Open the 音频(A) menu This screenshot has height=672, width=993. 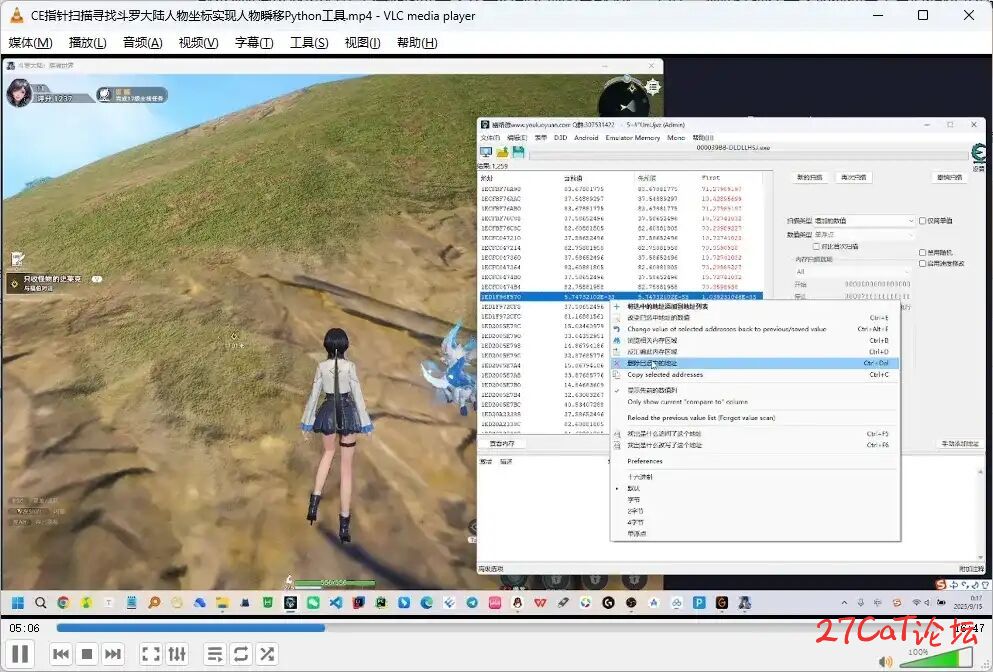click(x=142, y=42)
